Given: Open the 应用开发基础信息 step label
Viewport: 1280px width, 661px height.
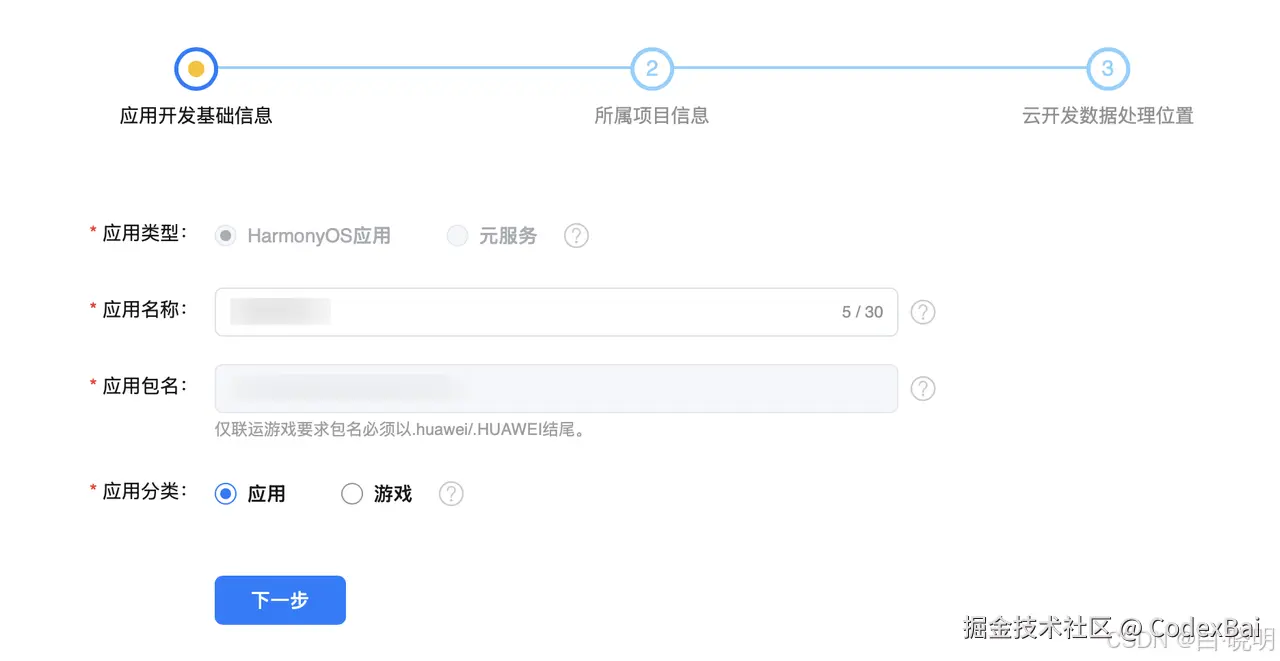Looking at the screenshot, I should [195, 115].
